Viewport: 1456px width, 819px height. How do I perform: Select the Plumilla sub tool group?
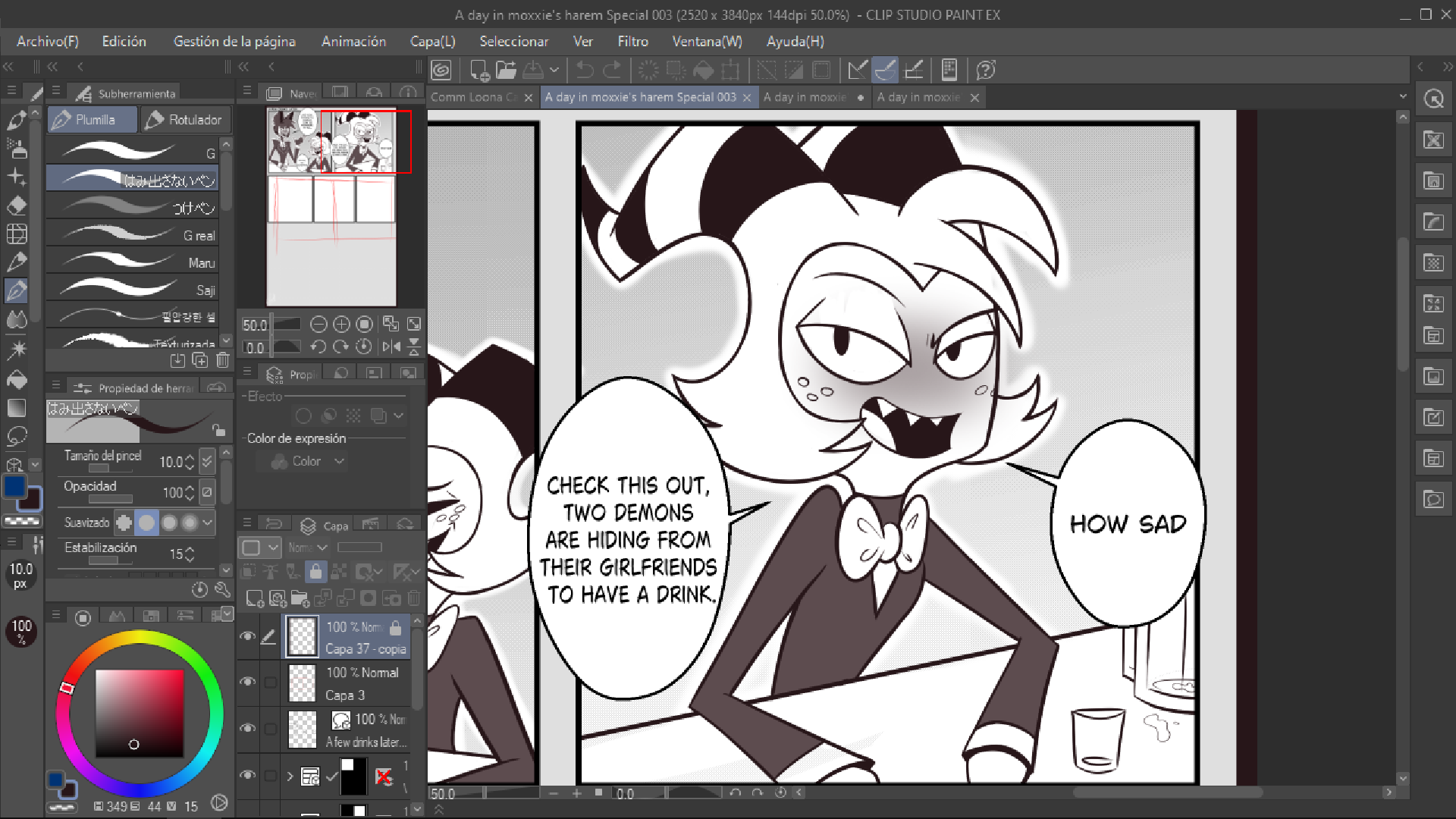click(93, 120)
